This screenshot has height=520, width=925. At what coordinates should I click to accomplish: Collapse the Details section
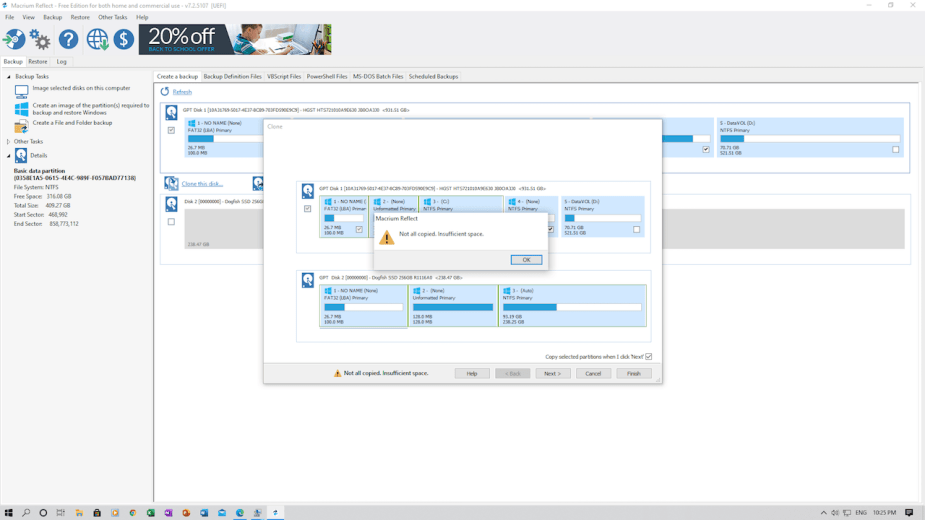tap(9, 156)
